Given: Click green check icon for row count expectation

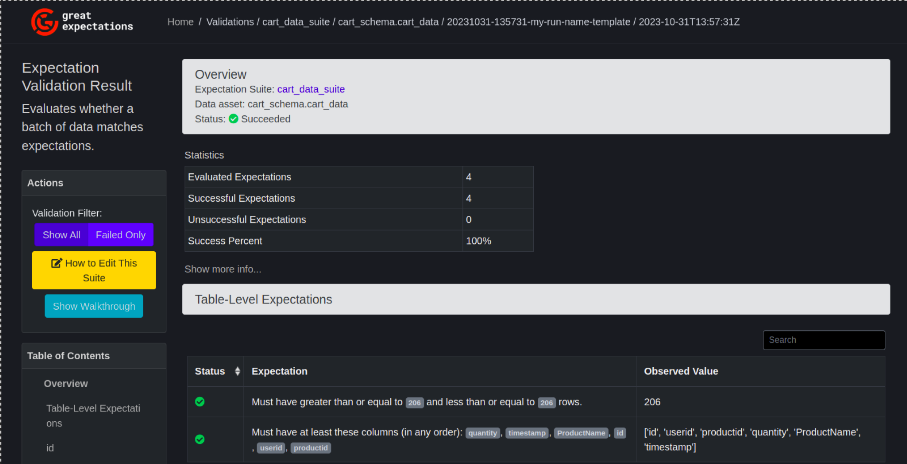Looking at the screenshot, I should coord(200,402).
